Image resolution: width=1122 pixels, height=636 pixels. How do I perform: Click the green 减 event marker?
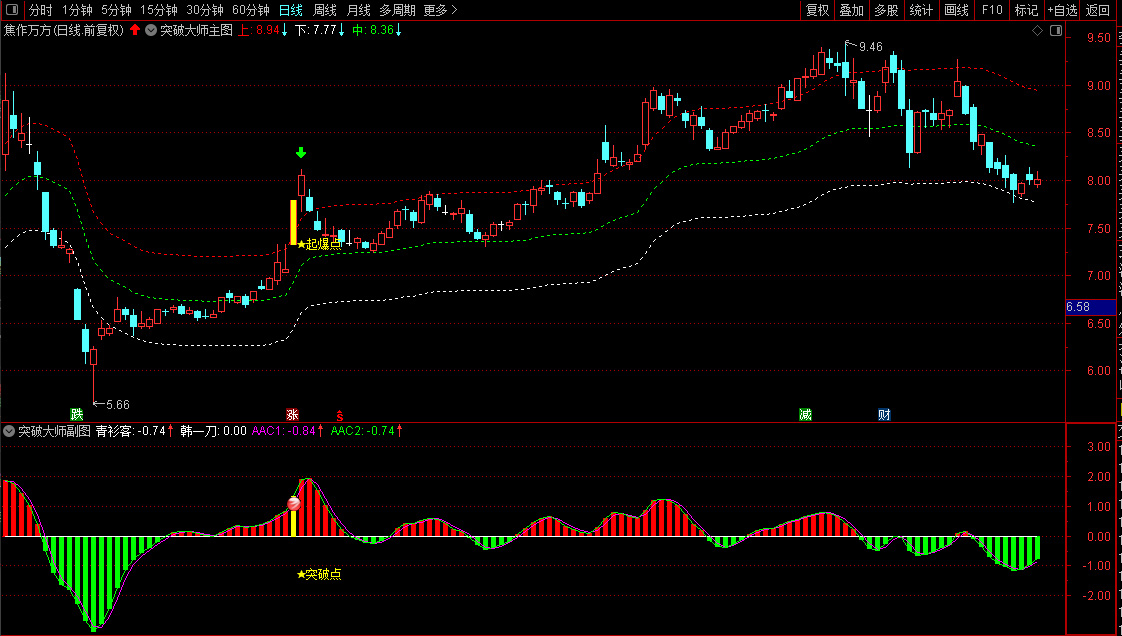806,414
